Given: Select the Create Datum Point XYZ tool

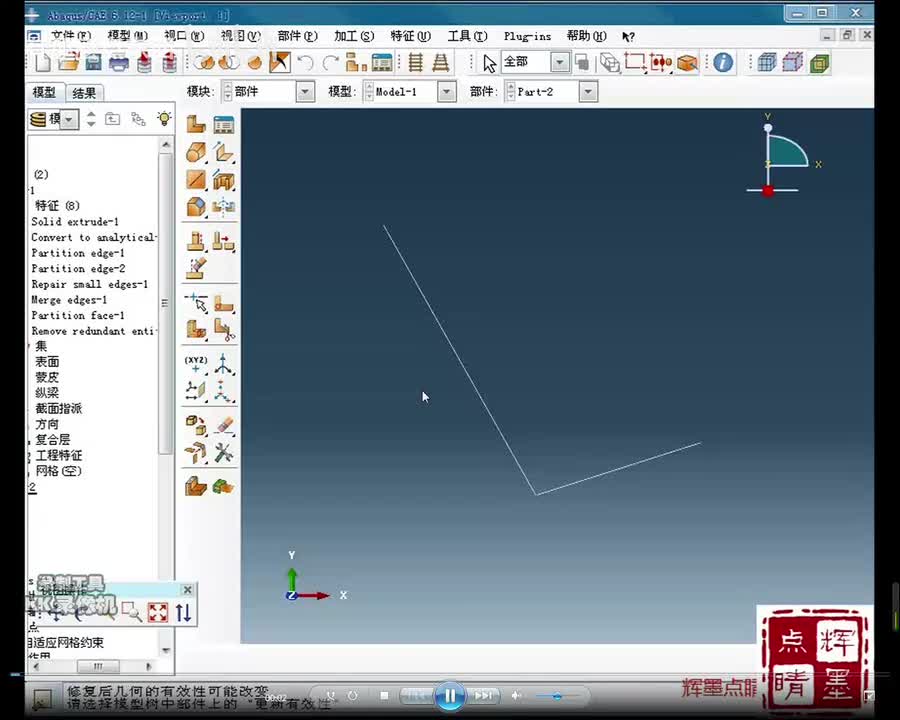Looking at the screenshot, I should click(x=196, y=364).
